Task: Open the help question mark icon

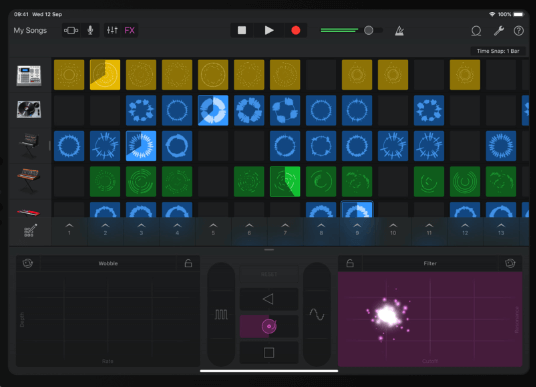Action: (x=519, y=31)
